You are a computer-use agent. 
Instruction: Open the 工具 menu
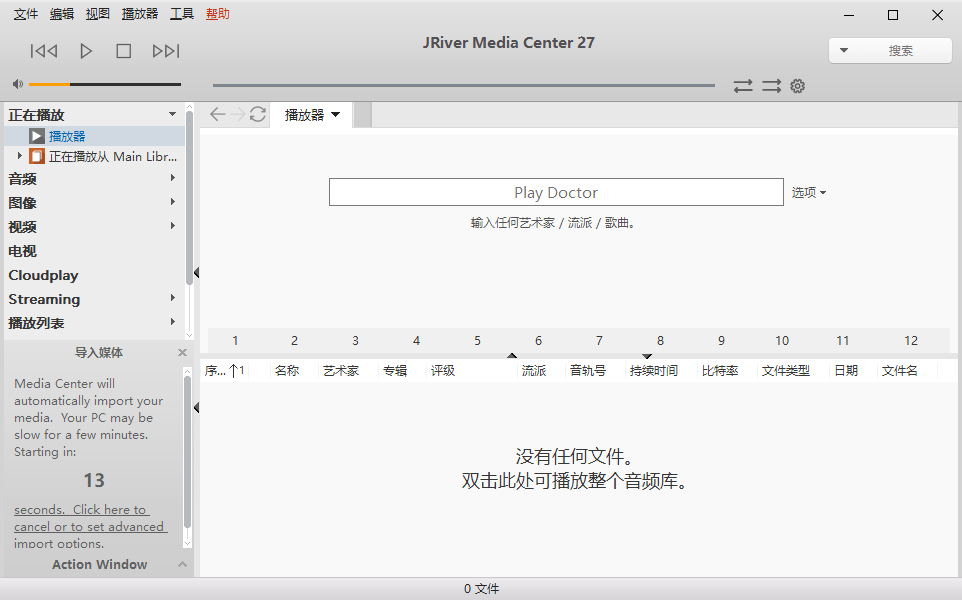(x=182, y=13)
